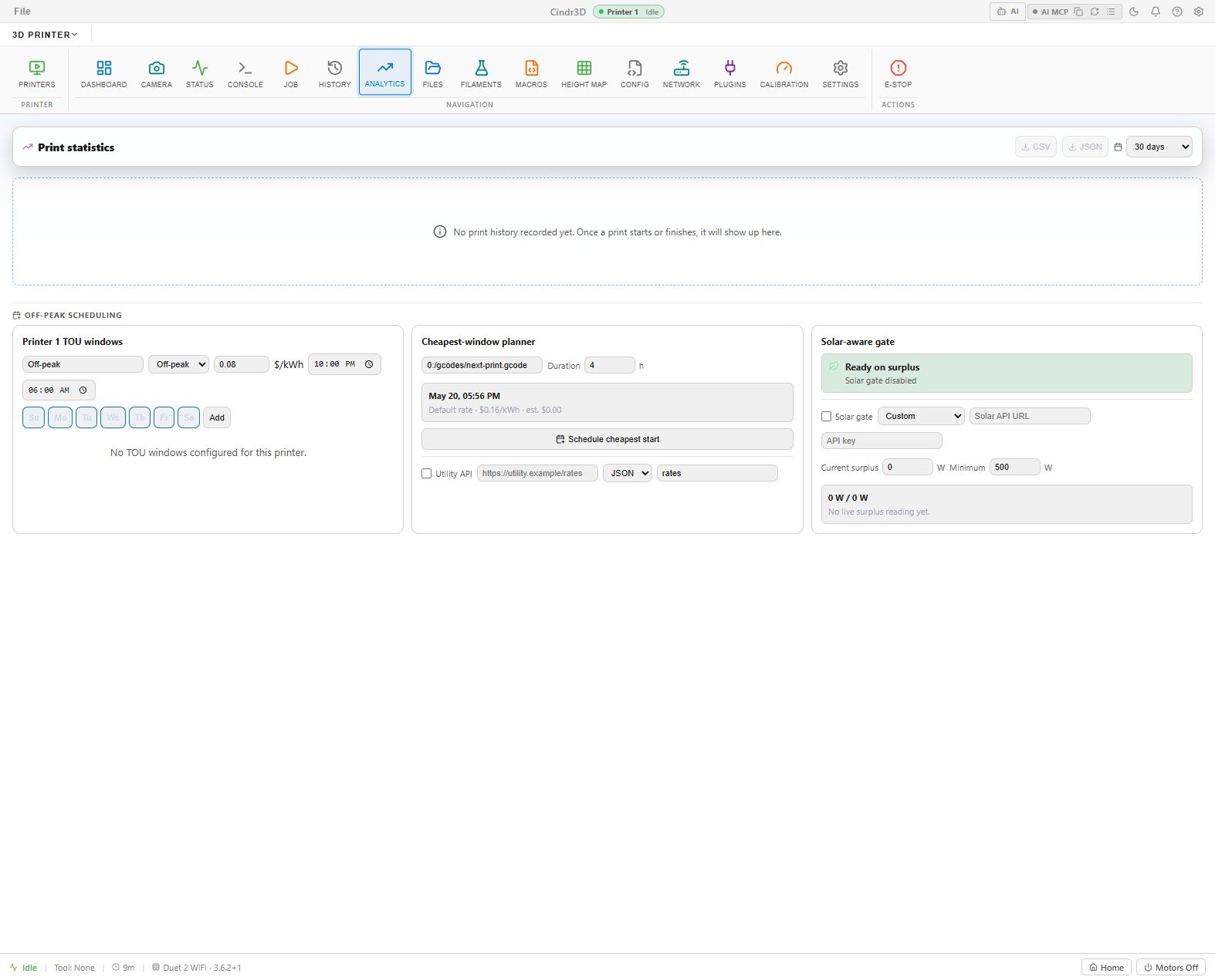
Task: Open the AI assistant button
Action: point(1007,12)
